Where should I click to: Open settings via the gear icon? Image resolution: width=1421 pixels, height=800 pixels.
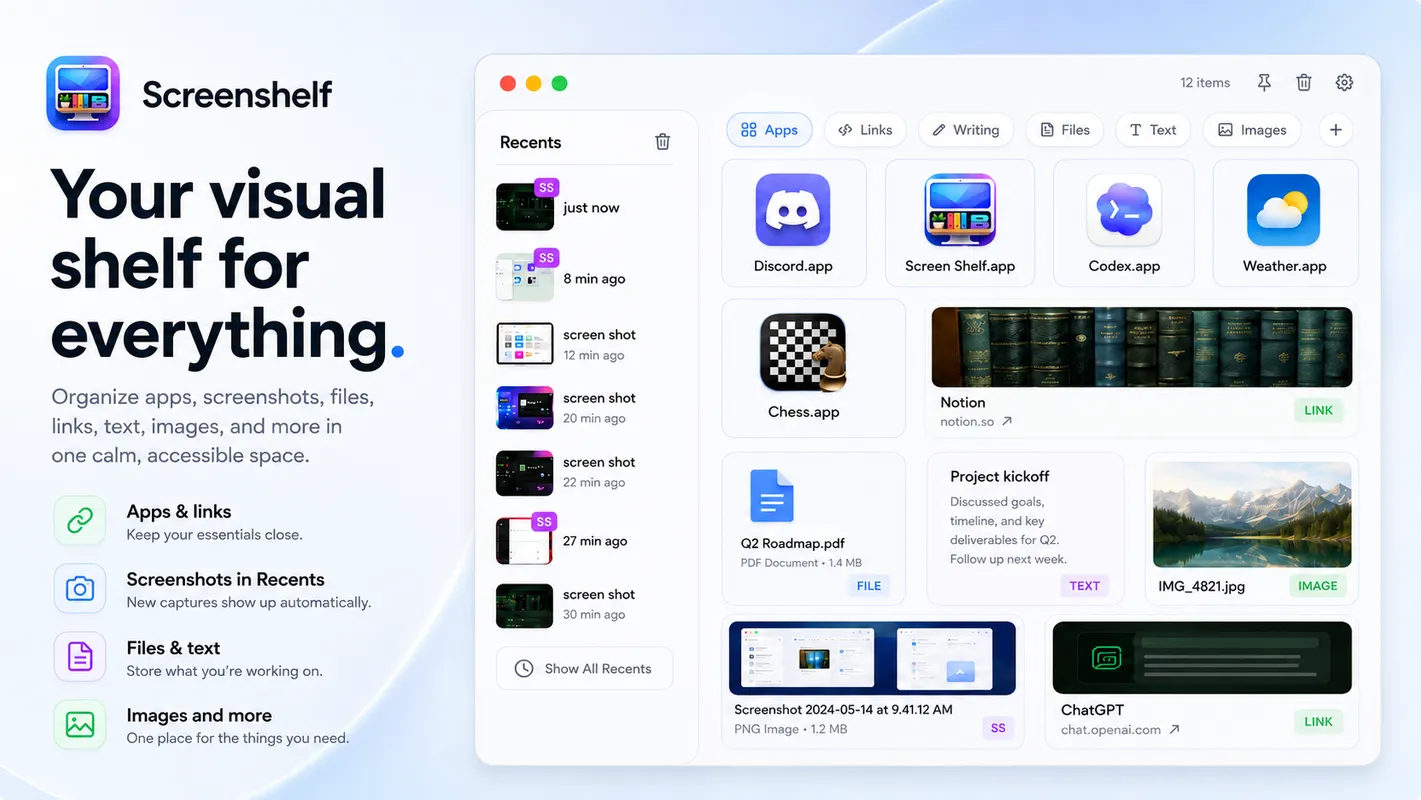click(x=1344, y=83)
